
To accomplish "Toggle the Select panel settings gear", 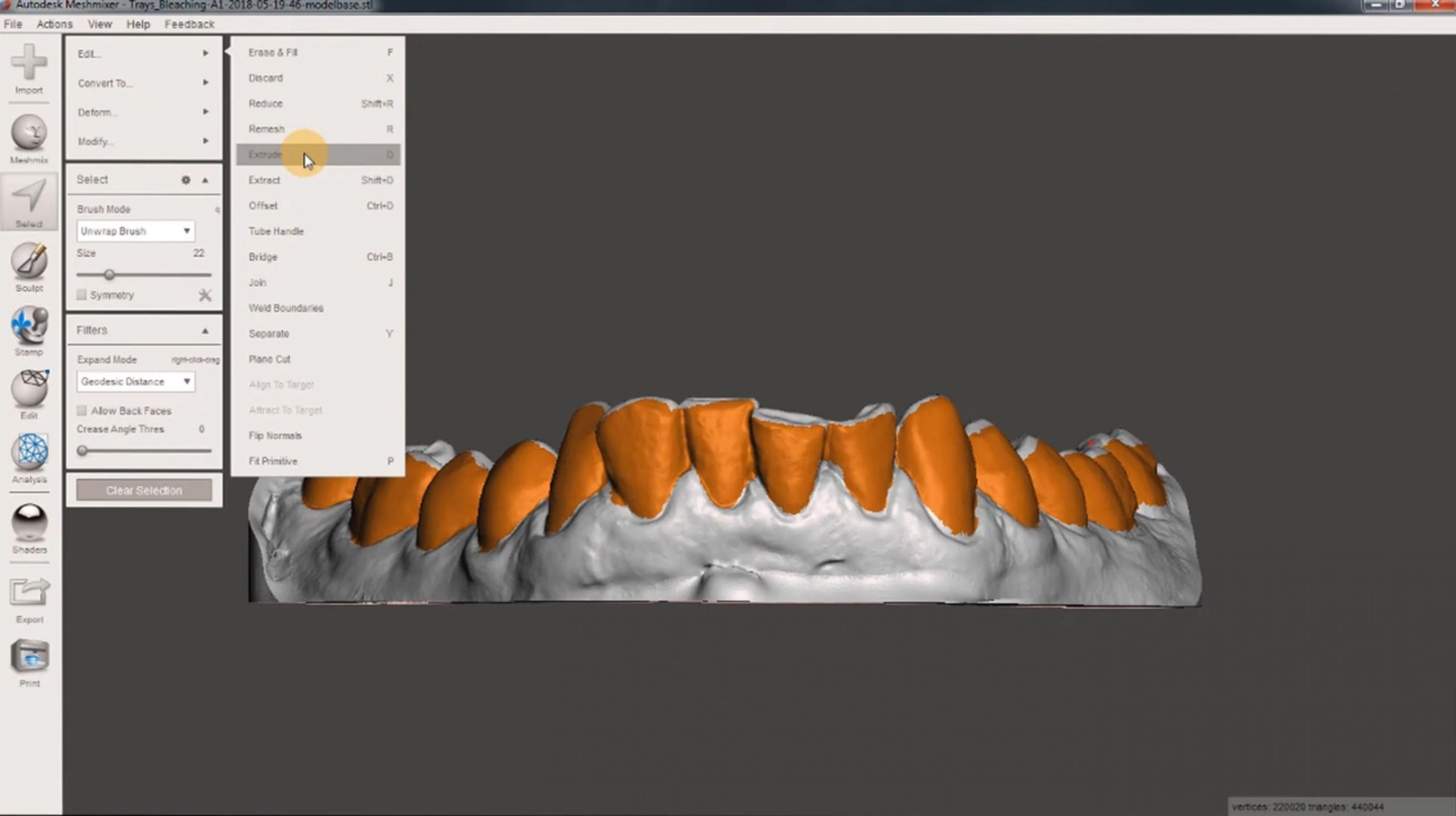I will [187, 180].
